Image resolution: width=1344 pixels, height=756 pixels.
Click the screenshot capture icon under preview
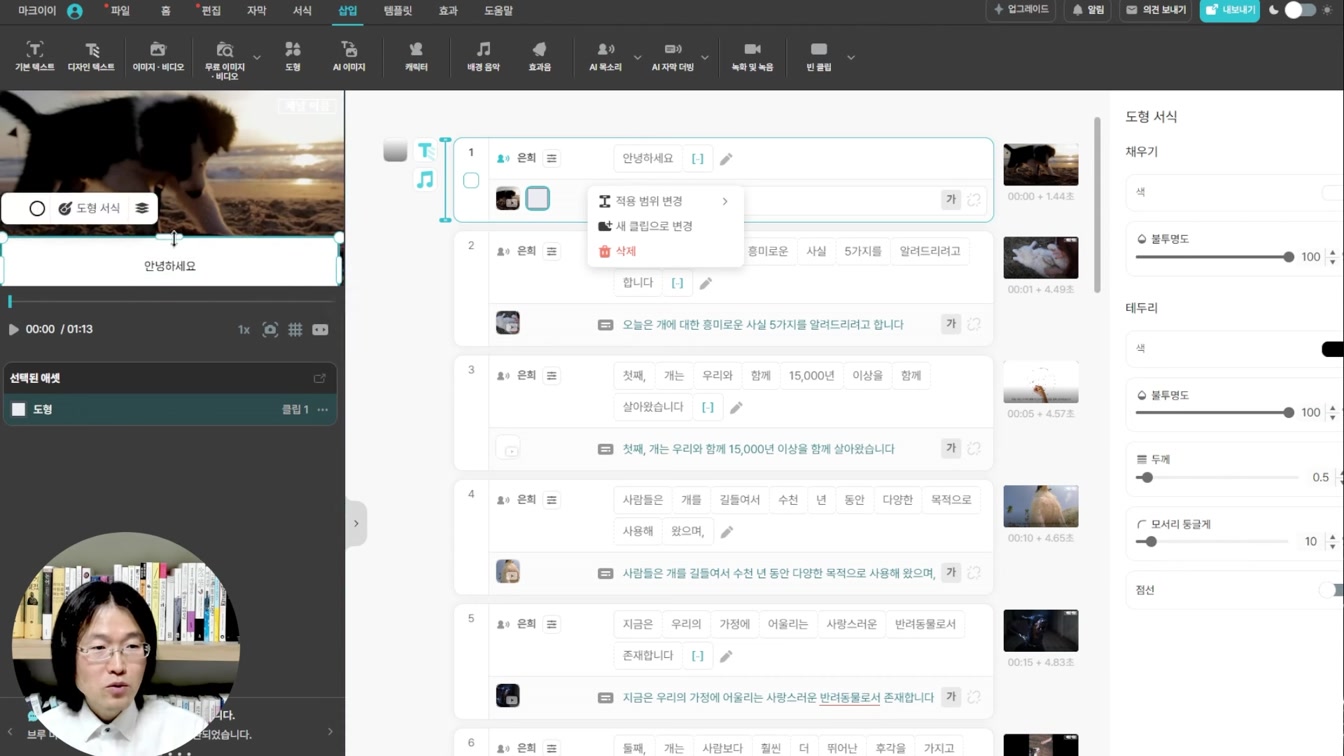tap(270, 329)
